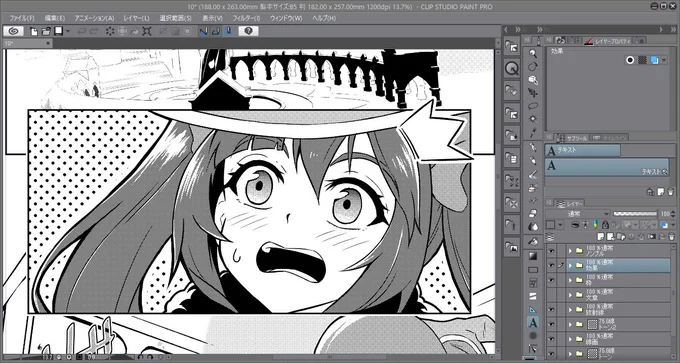Select the Text tool A icon
The height and width of the screenshot is (363, 680).
pos(533,323)
